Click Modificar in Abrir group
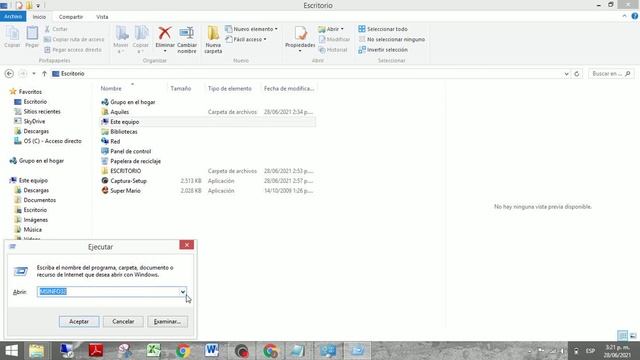This screenshot has width=640, height=360. [x=334, y=39]
